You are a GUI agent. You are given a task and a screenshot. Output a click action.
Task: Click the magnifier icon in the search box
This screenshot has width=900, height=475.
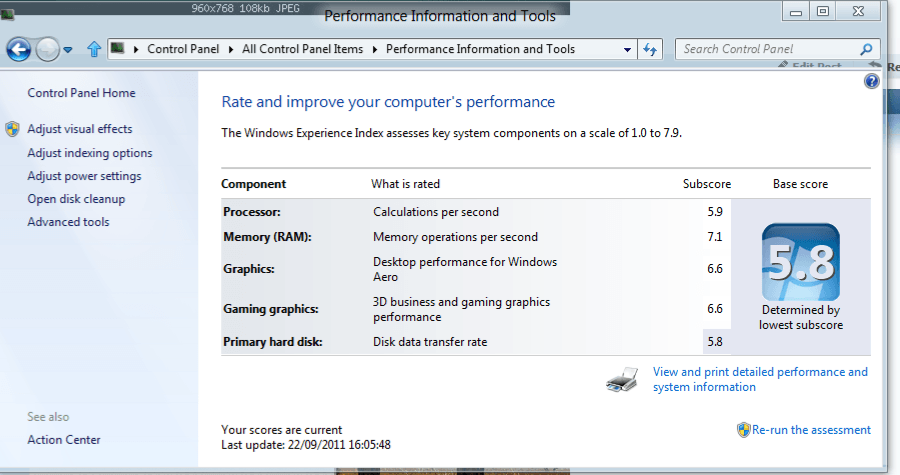coord(866,49)
